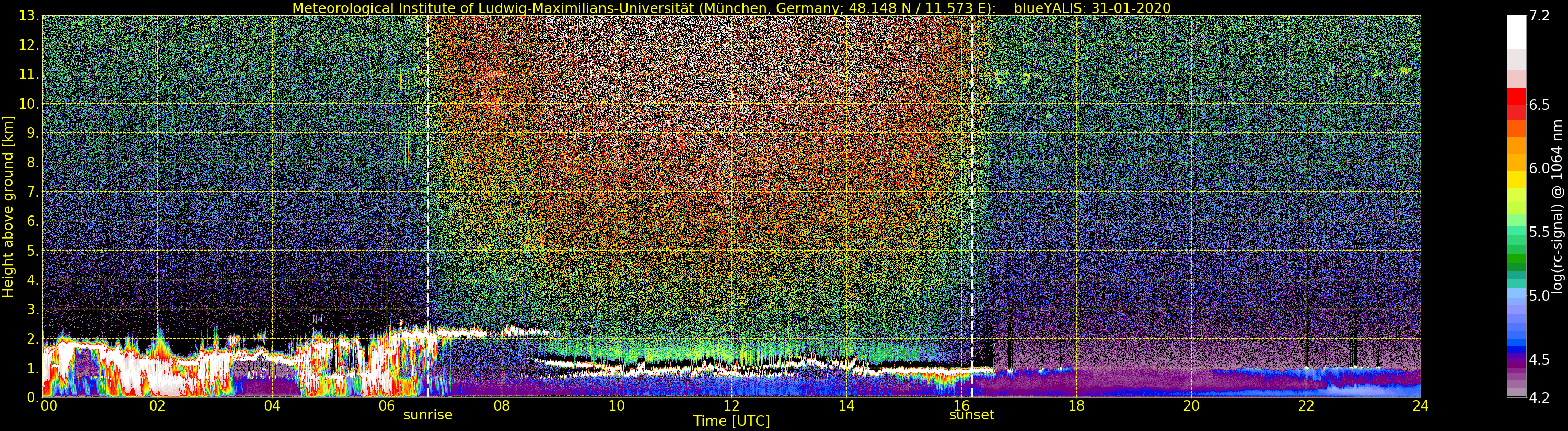Click the 'Time [UTC]' axis label
This screenshot has height=431, width=1568.
point(731,421)
